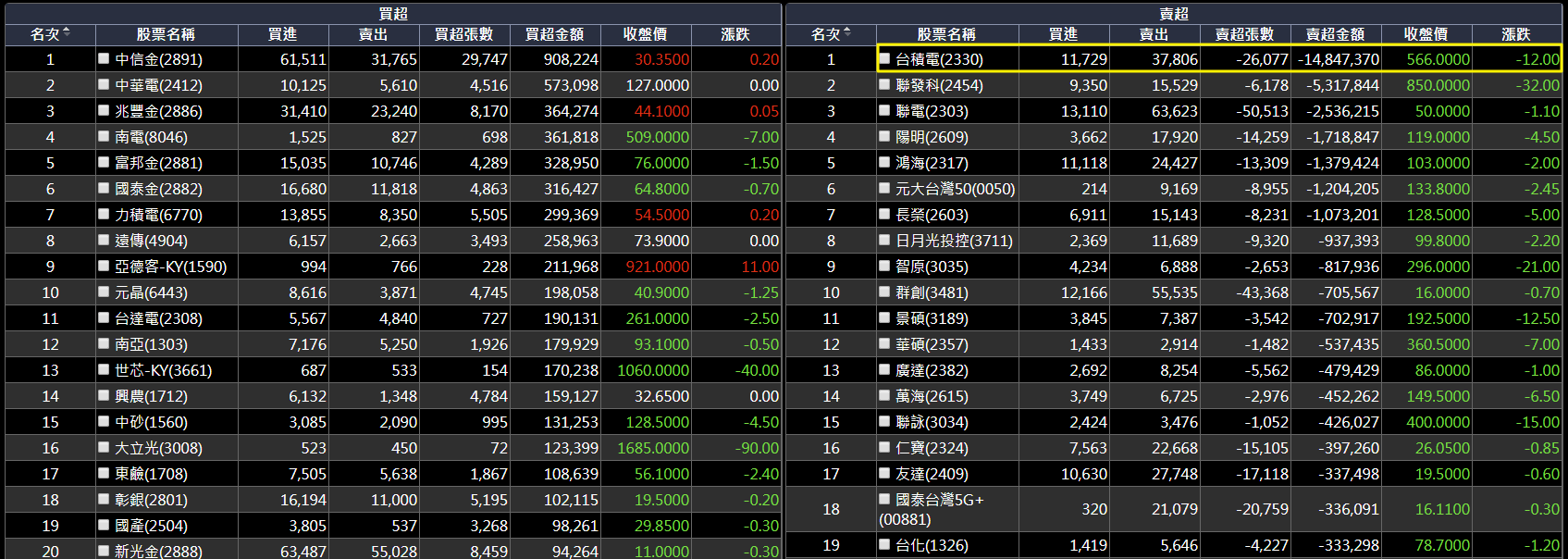Tick the checkbox for 台化(1326)

(884, 545)
